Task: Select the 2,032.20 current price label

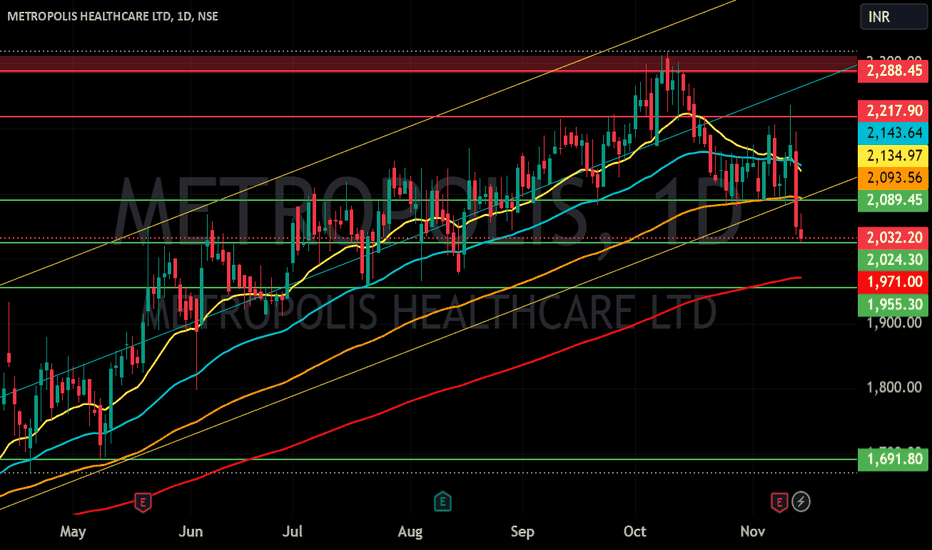Action: (893, 238)
